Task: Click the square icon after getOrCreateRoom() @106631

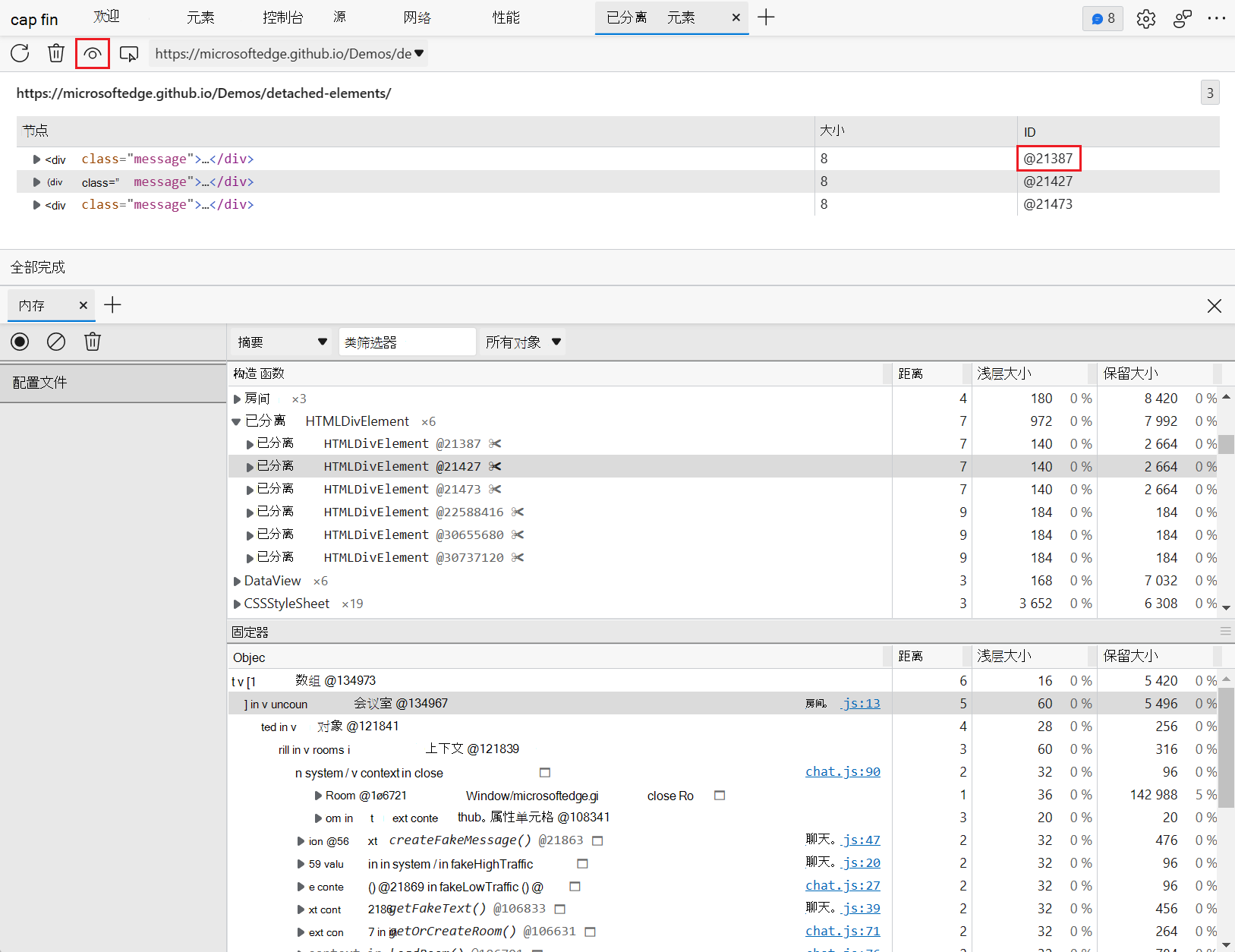Action: (590, 932)
